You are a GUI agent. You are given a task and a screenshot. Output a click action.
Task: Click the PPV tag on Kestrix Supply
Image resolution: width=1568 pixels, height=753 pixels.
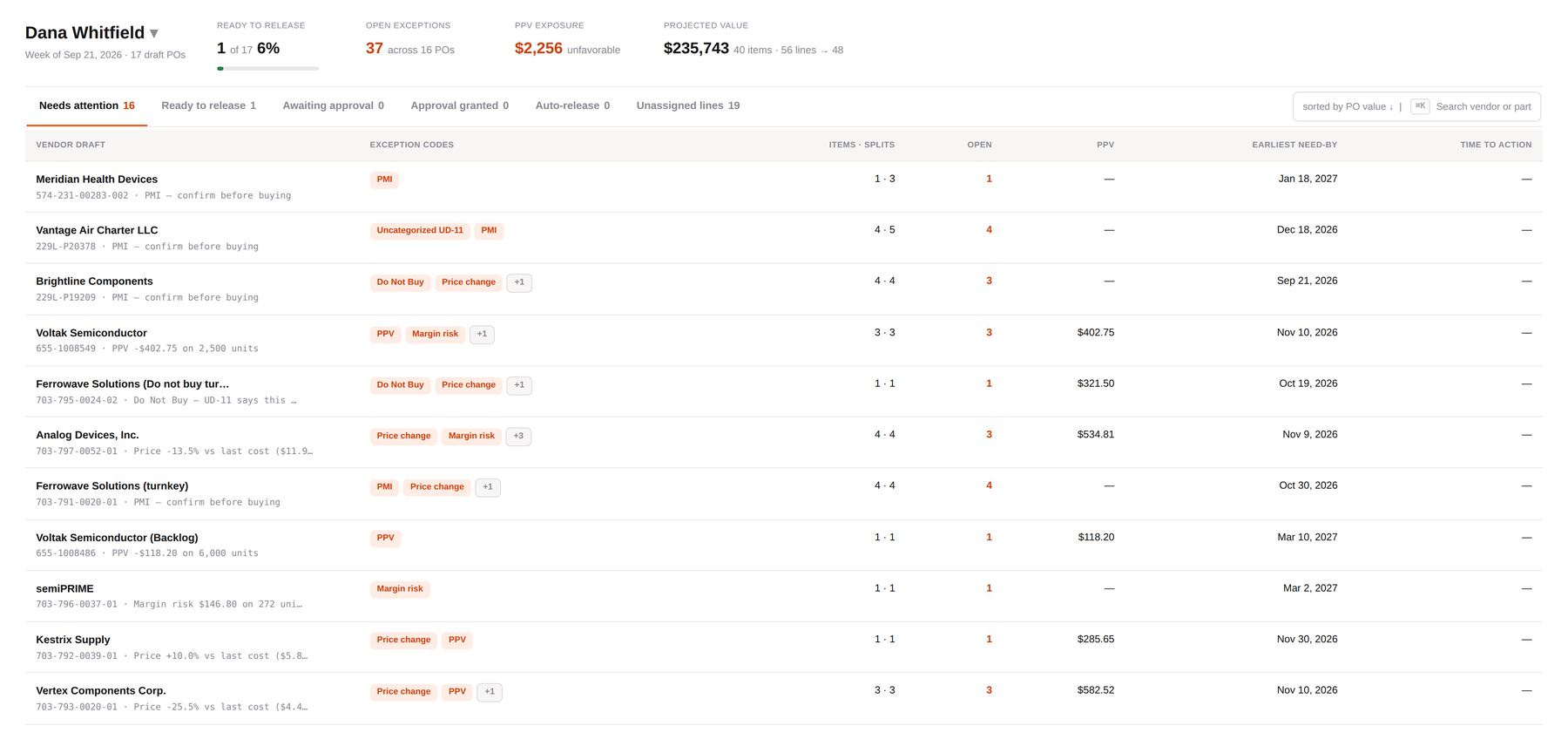(457, 641)
